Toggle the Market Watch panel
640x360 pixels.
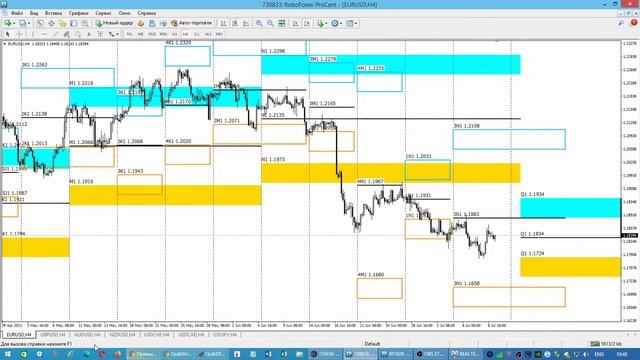coord(40,23)
